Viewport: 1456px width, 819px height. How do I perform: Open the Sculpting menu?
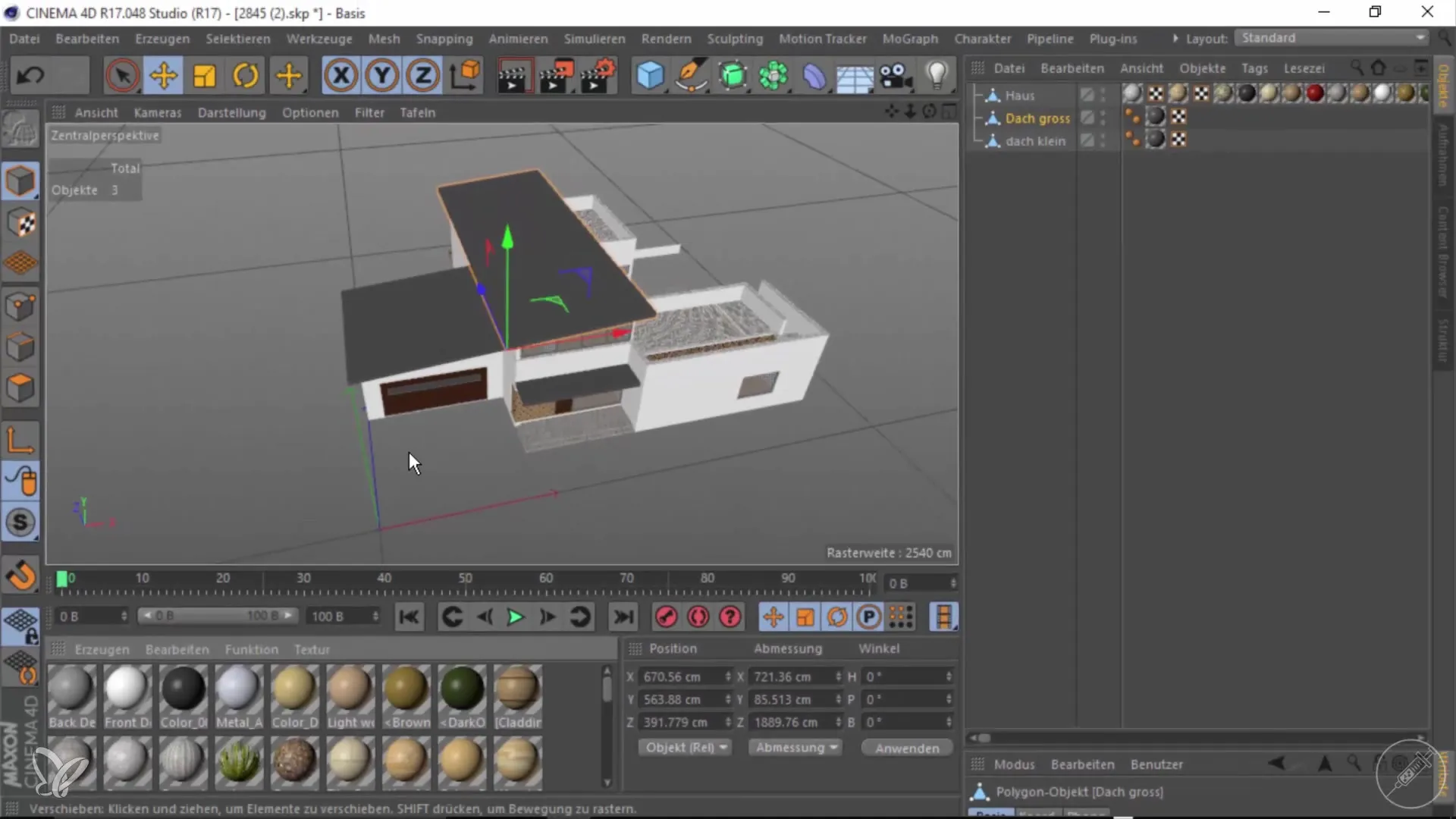(x=735, y=39)
